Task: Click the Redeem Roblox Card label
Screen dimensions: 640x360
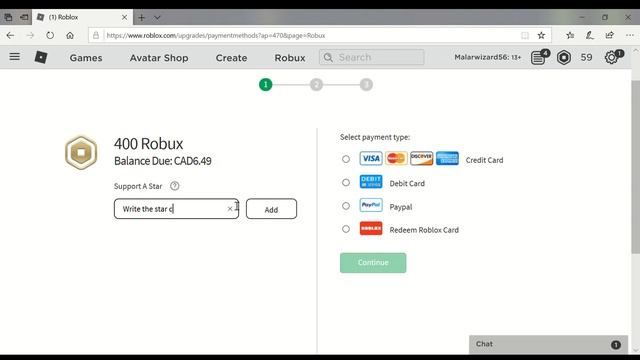Action: 424,230
